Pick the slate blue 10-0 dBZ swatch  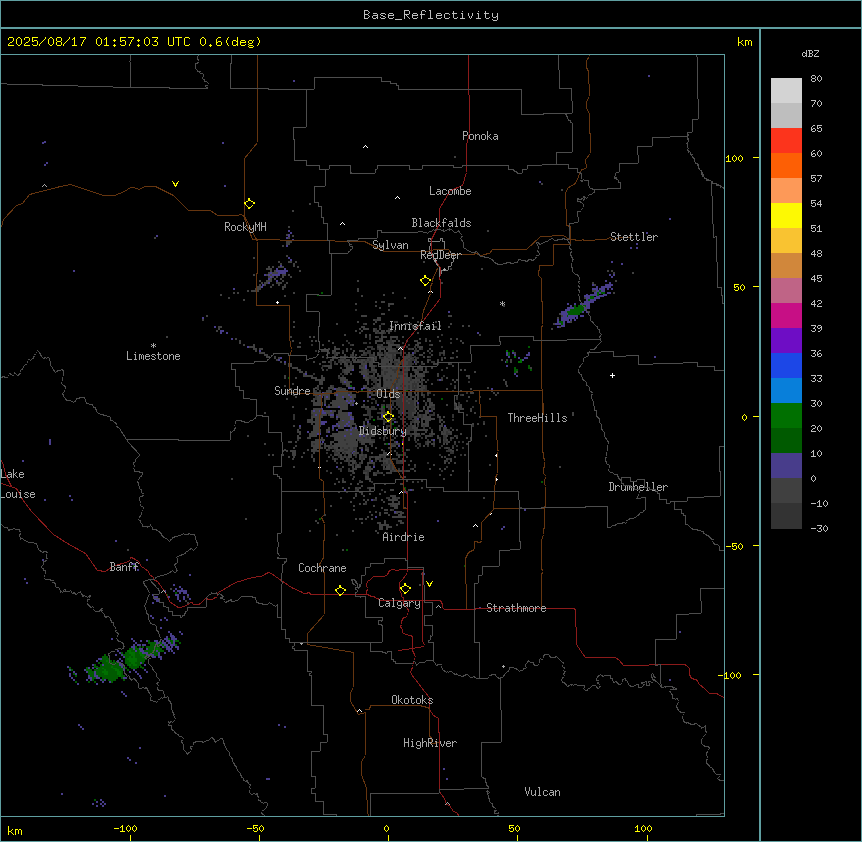(x=786, y=466)
